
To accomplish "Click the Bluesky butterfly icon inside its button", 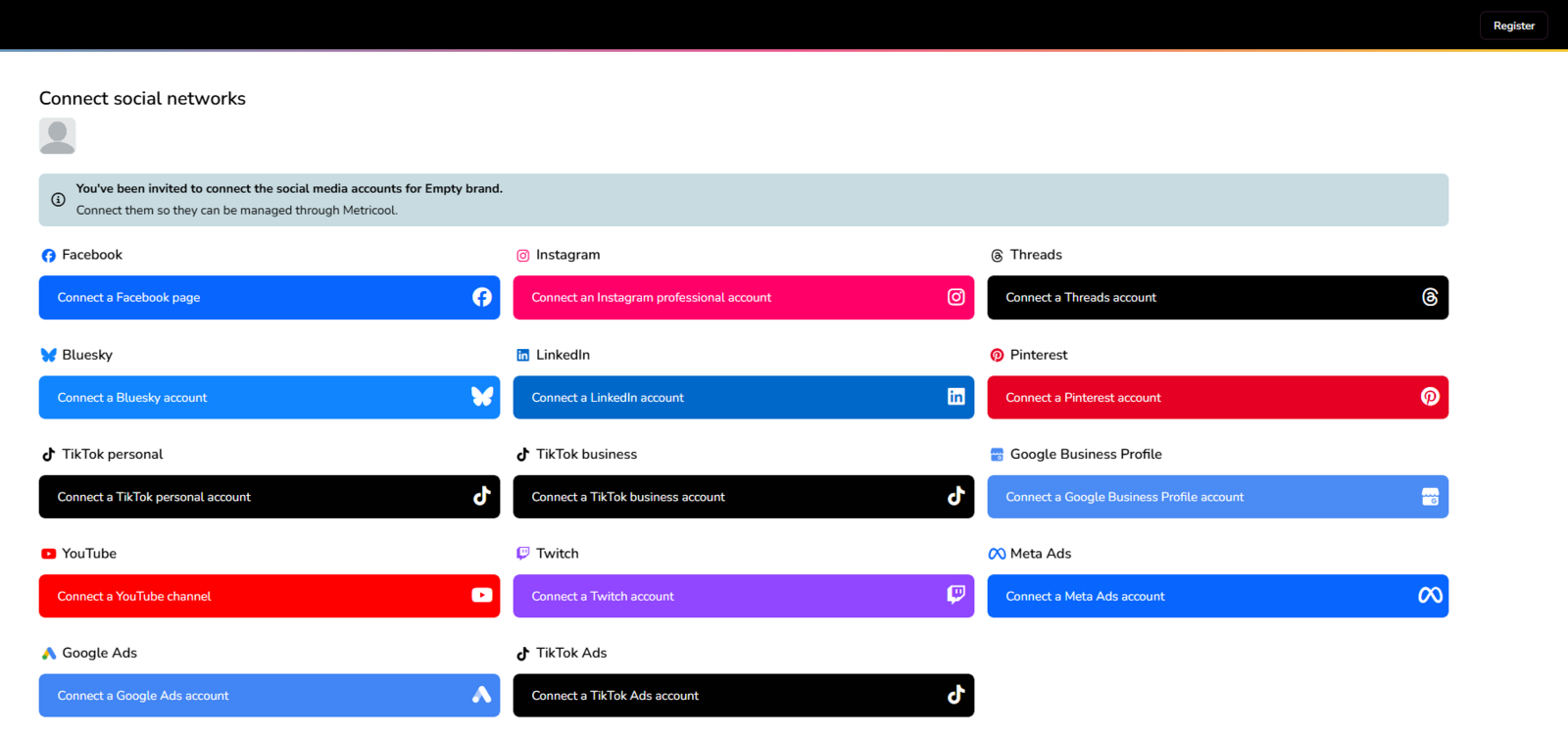I will [x=482, y=397].
